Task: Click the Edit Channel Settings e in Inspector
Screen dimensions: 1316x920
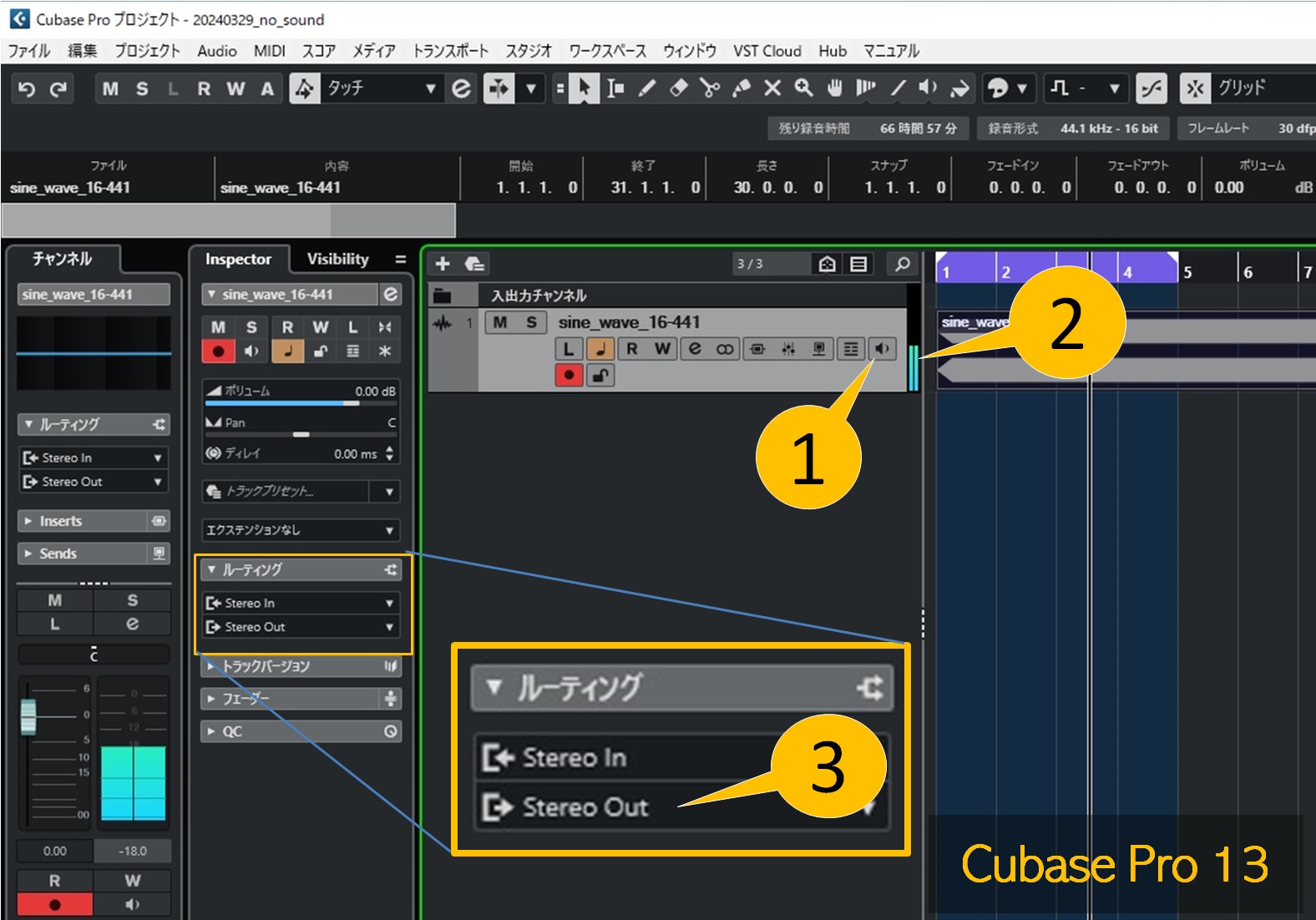Action: pos(390,295)
